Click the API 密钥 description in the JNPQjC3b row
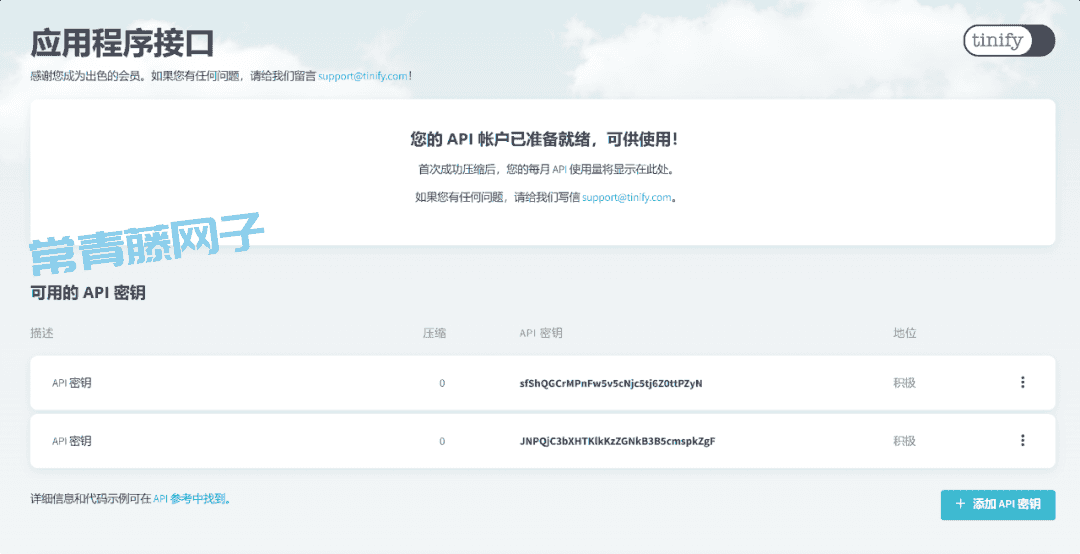This screenshot has width=1080, height=554. (72, 441)
